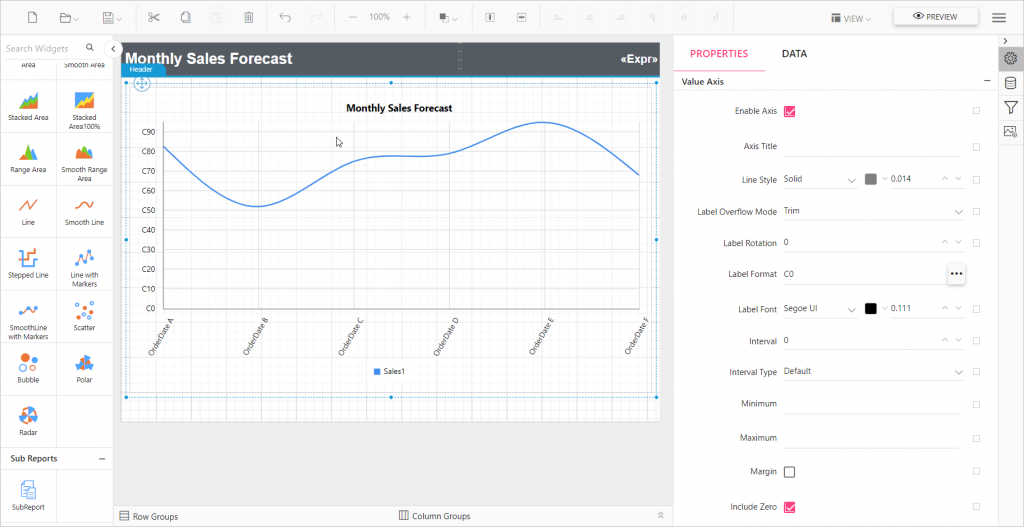Select the SubReport widget
Viewport: 1024px width, 527px height.
tap(28, 496)
